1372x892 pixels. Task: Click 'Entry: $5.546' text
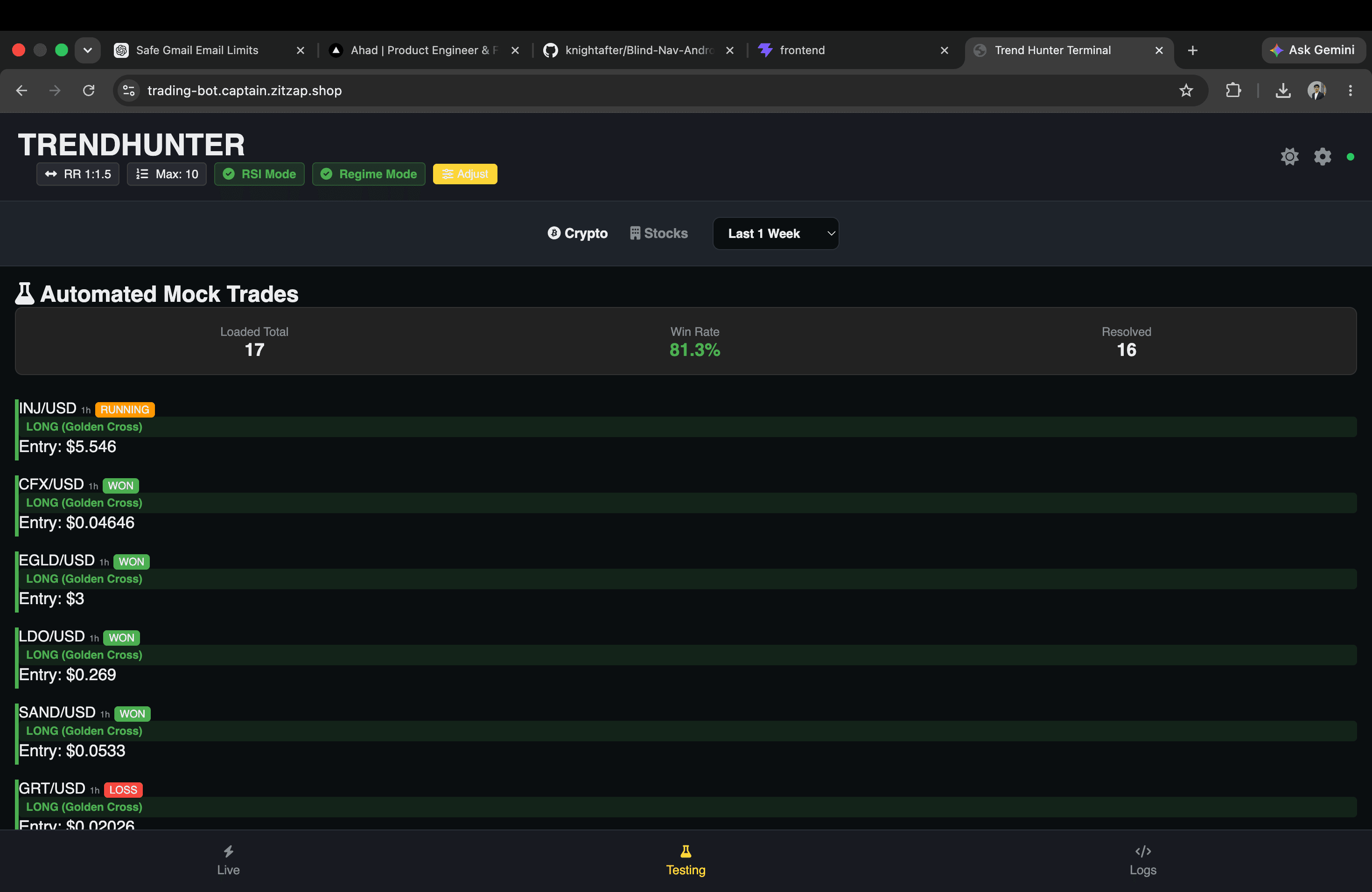(68, 446)
